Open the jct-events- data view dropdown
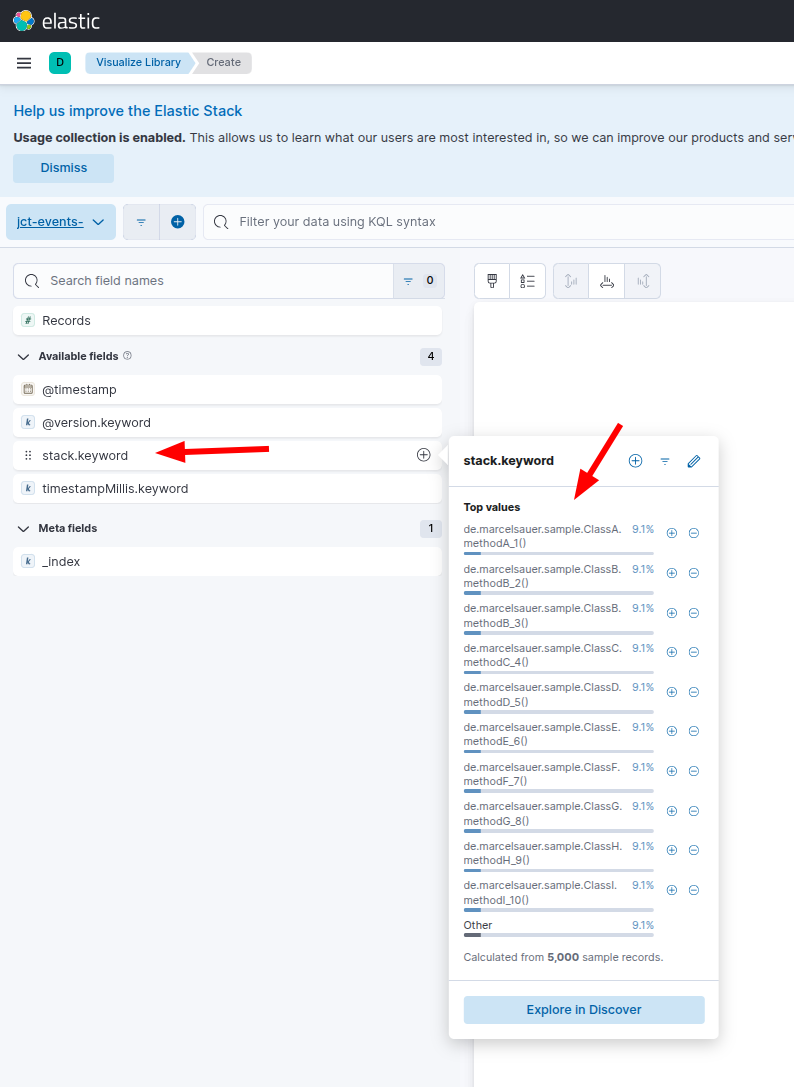The image size is (794, 1087). (x=61, y=222)
